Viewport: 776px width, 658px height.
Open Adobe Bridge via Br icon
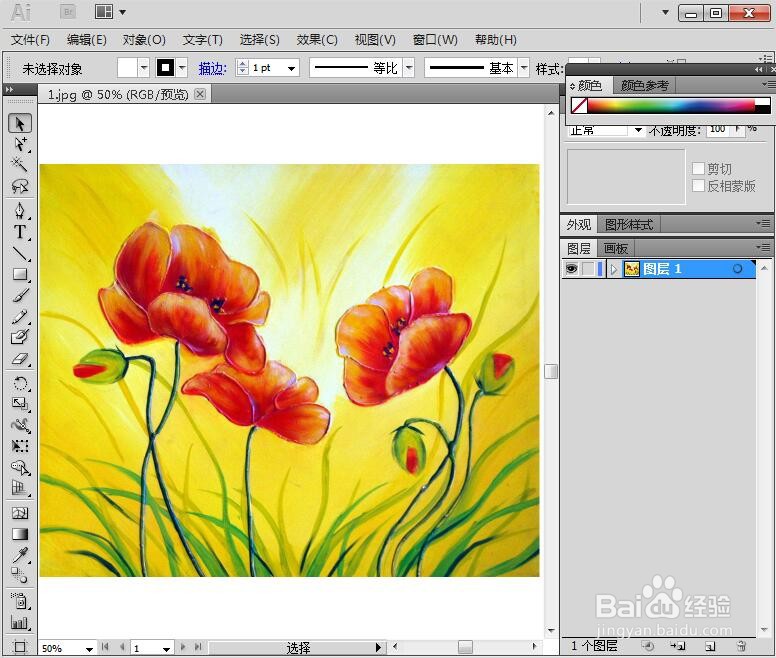68,12
